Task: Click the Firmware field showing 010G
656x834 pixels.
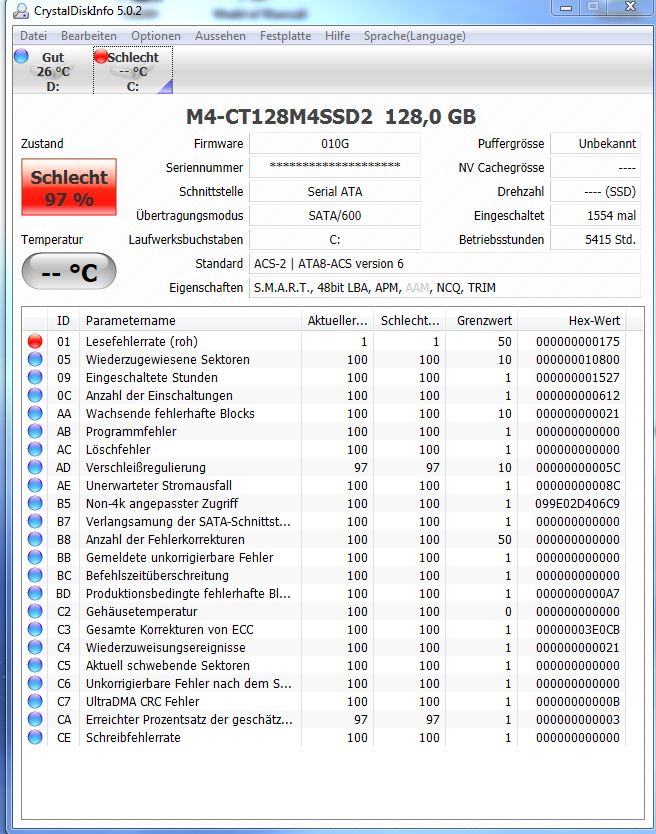Action: pos(335,144)
